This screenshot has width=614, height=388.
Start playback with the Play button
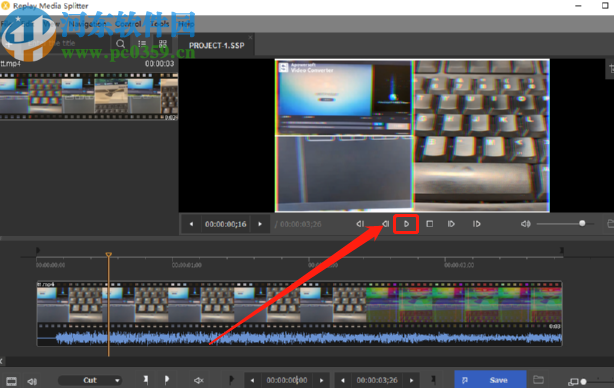(x=406, y=224)
